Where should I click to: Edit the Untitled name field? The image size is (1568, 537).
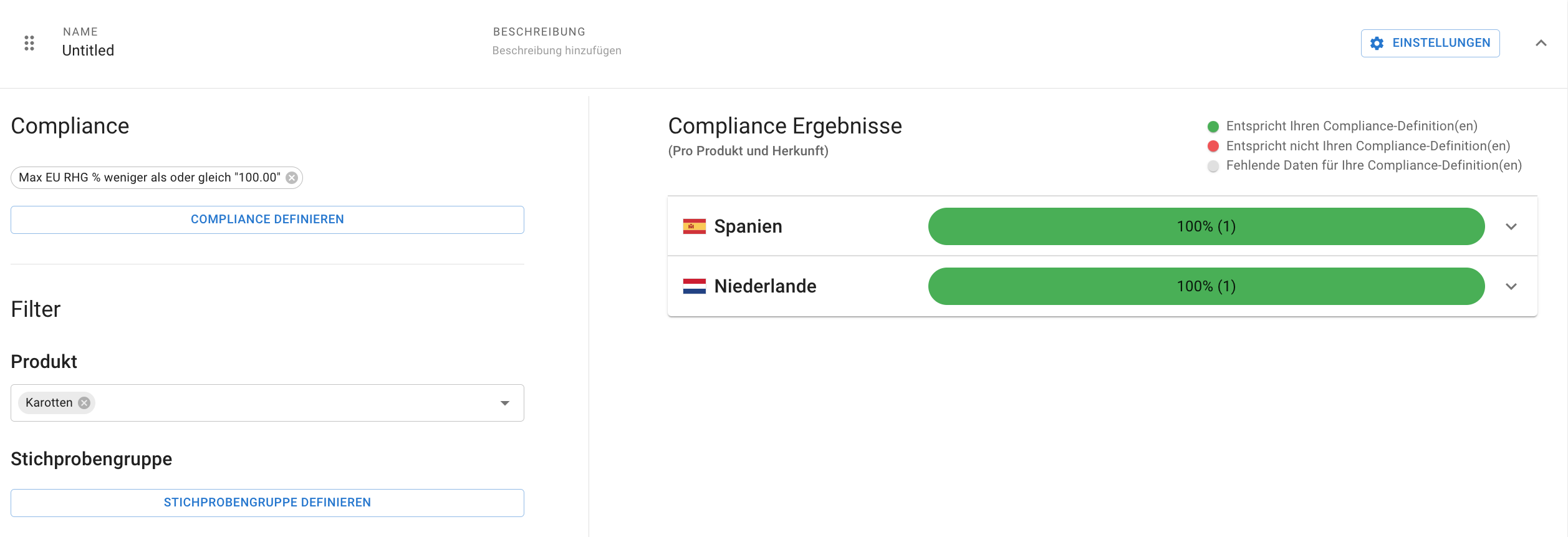pyautogui.click(x=88, y=51)
